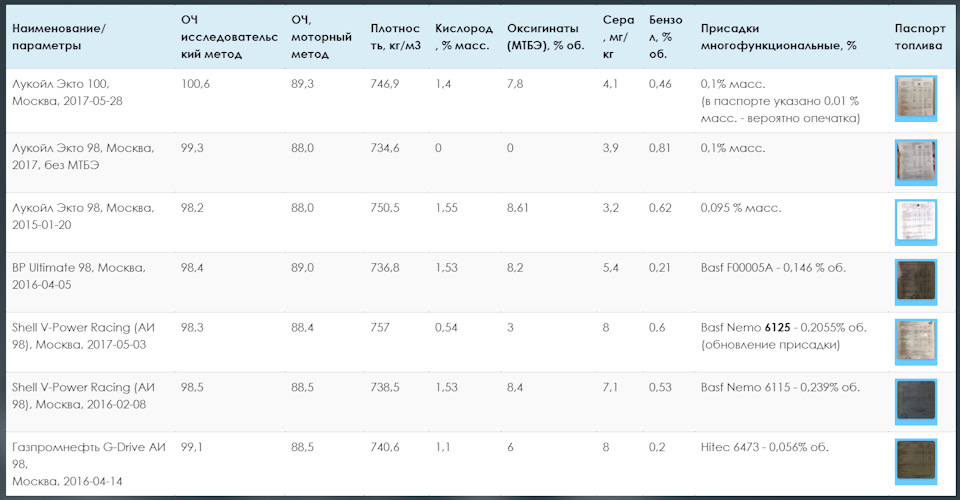Click the Сера, мг/кг column header

(618, 37)
